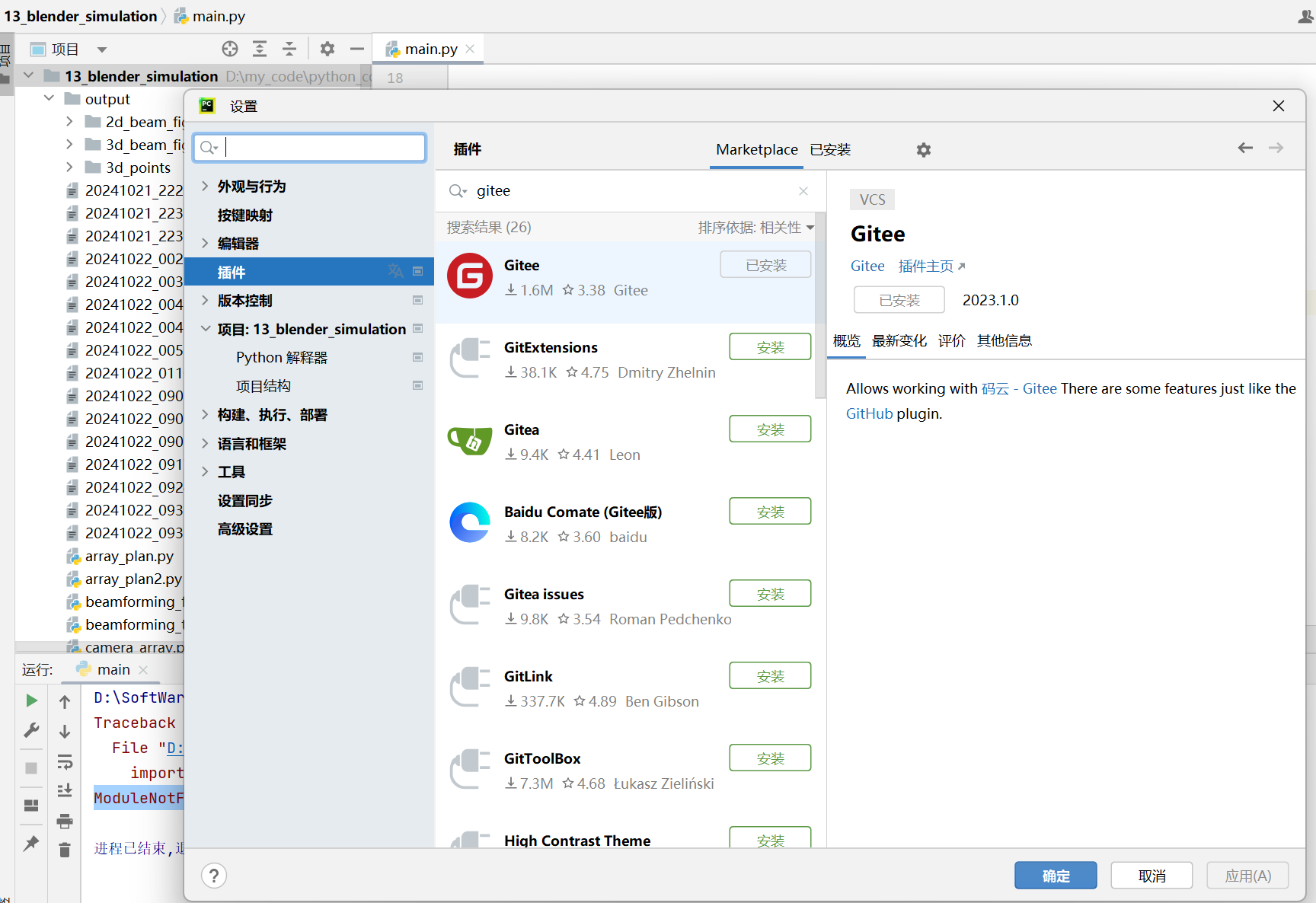The height and width of the screenshot is (903, 1316).
Task: Open the GitHub link in plugin description
Action: [x=869, y=414]
